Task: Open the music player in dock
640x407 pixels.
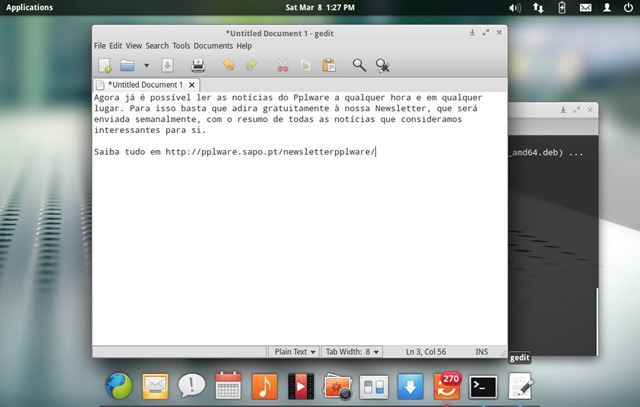Action: click(x=264, y=386)
